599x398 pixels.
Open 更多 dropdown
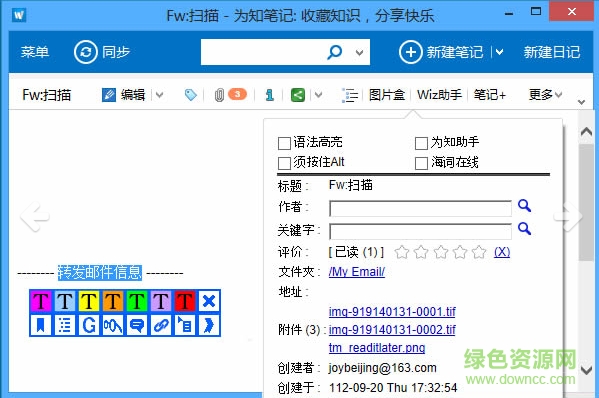click(546, 95)
